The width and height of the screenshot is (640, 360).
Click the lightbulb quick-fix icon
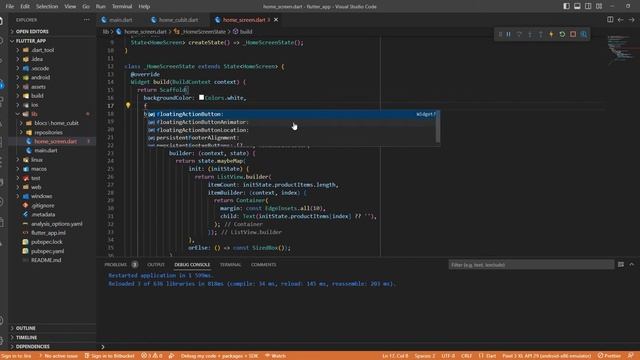(128, 105)
